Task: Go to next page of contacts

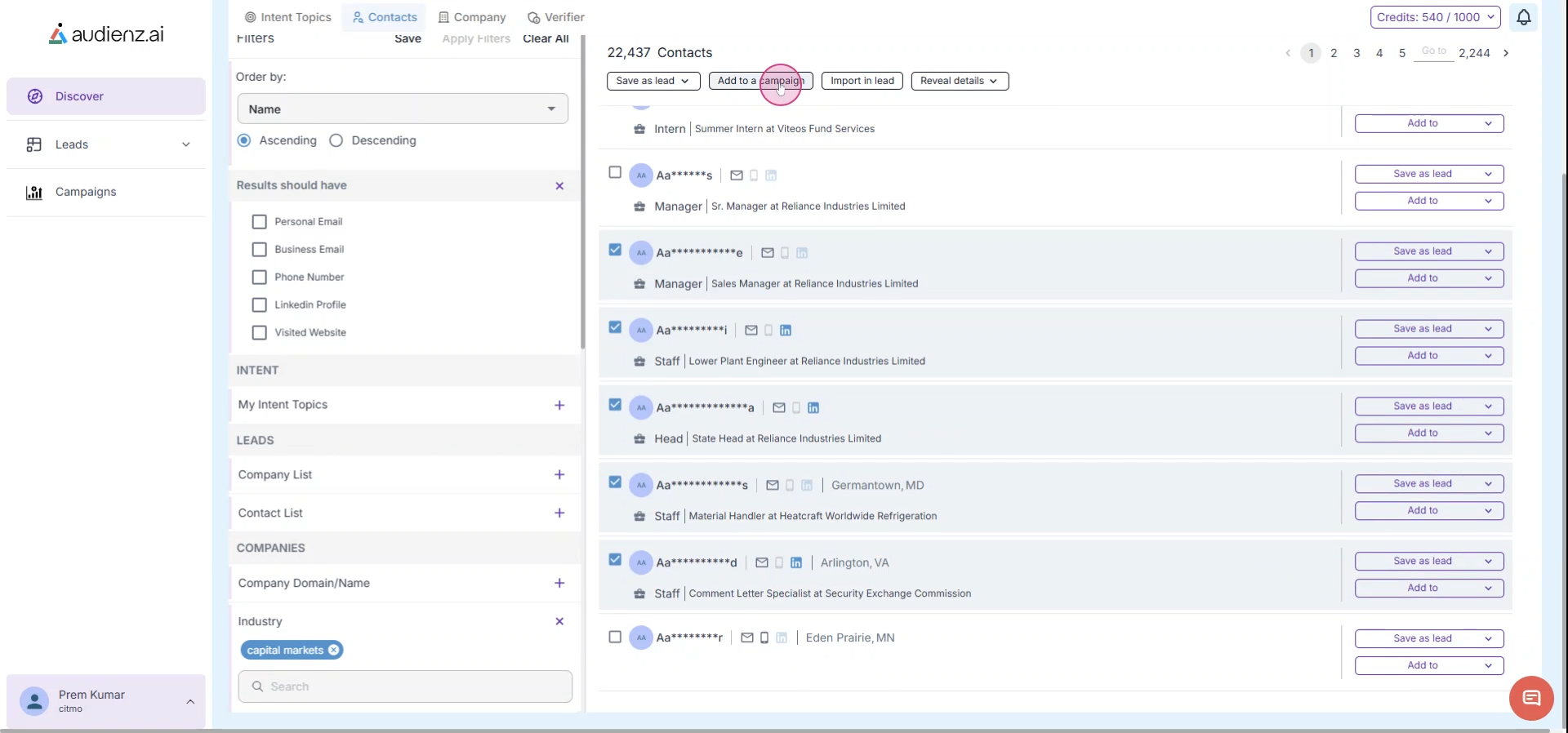Action: click(1506, 53)
